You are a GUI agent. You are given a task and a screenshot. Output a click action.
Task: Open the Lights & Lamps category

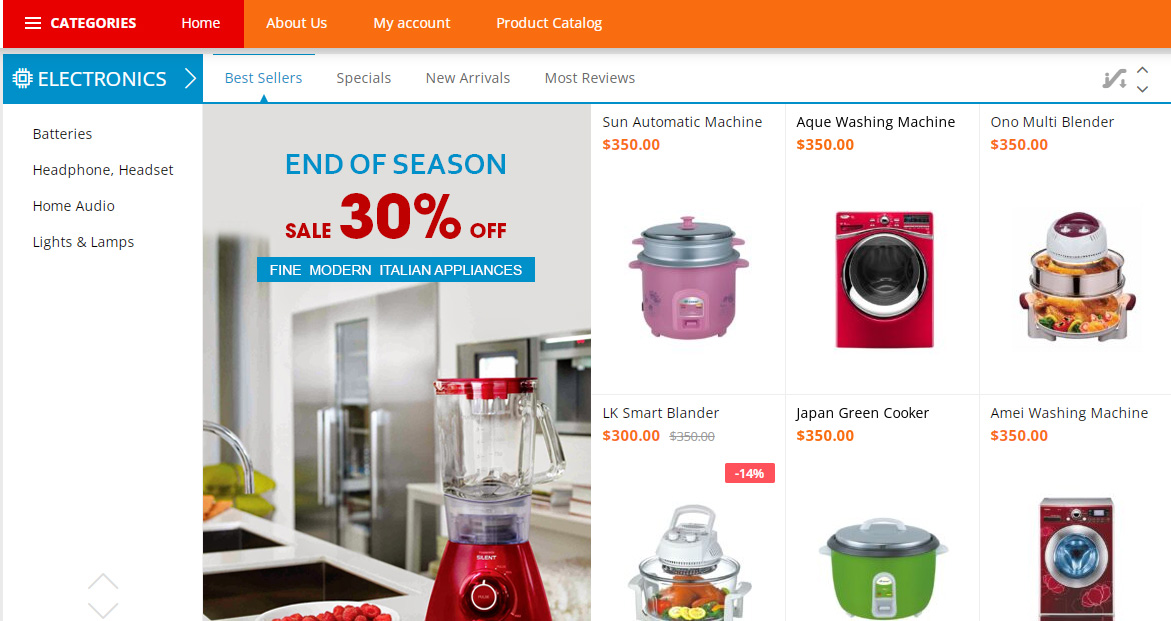click(x=84, y=242)
